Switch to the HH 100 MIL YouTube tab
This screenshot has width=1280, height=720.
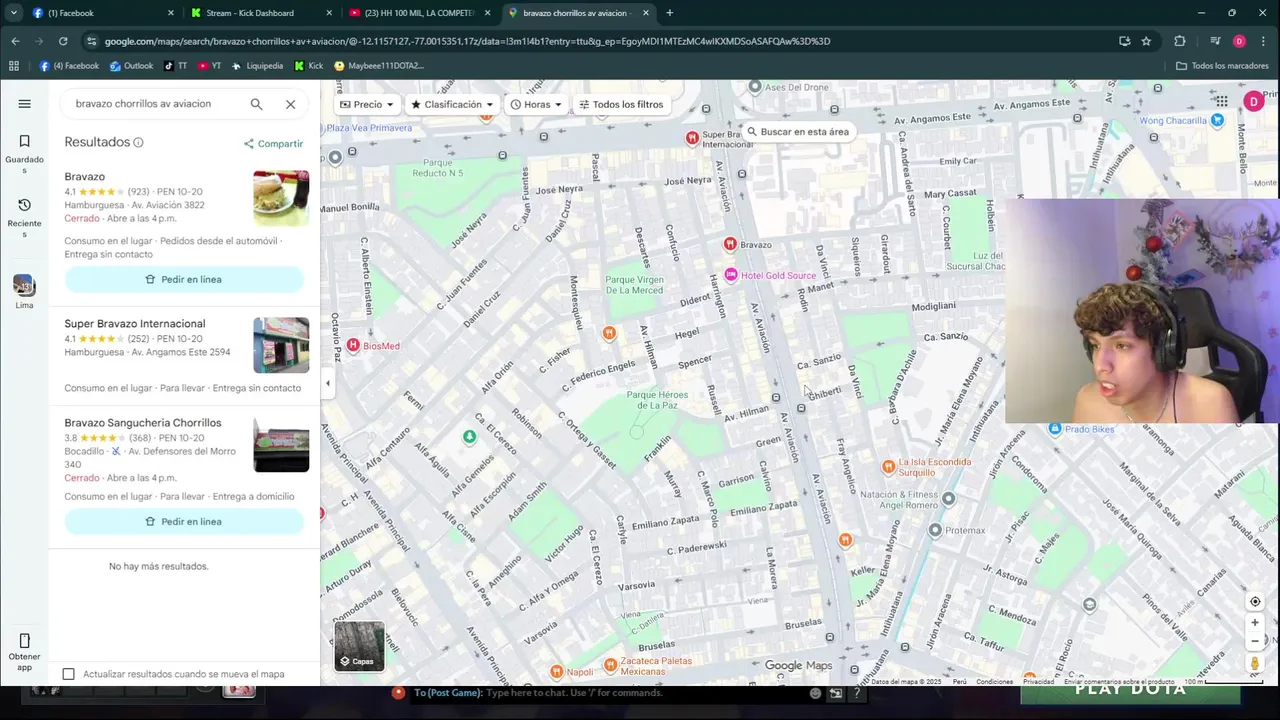tap(420, 13)
